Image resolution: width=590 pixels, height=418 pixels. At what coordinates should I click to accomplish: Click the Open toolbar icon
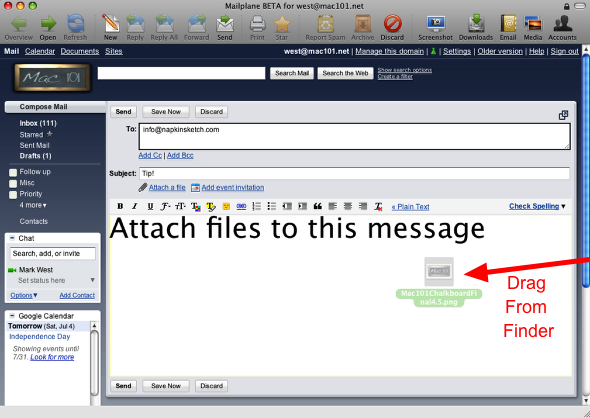(x=48, y=24)
